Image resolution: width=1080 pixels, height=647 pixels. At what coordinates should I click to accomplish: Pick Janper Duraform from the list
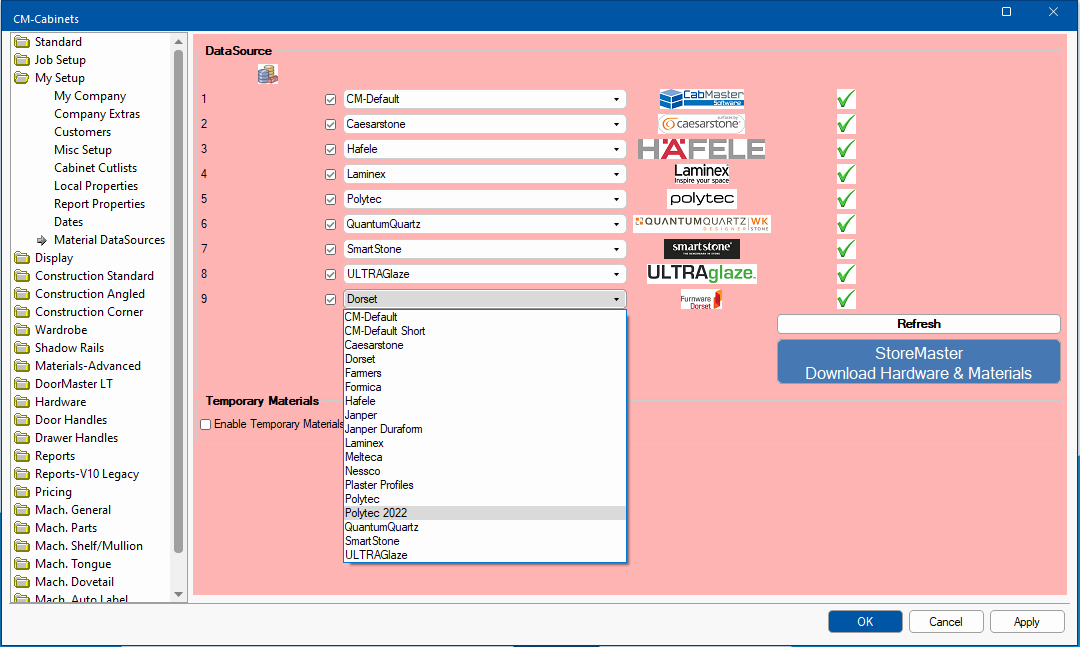[x=485, y=429]
